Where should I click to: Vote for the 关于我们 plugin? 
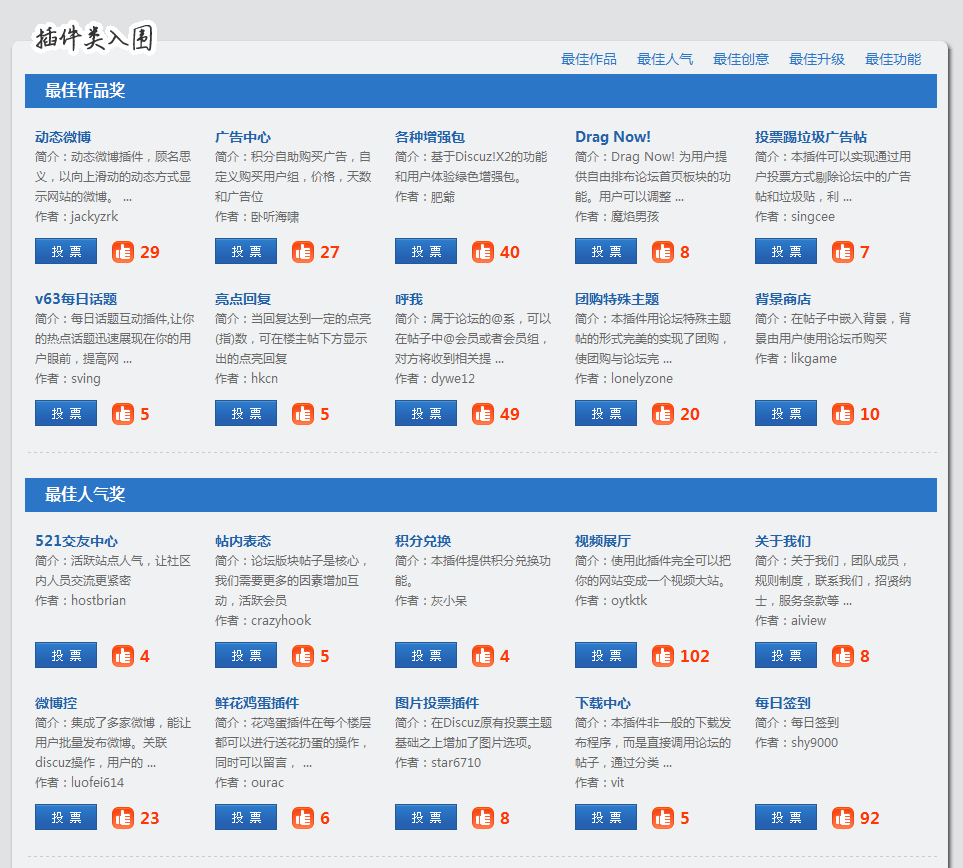point(786,655)
